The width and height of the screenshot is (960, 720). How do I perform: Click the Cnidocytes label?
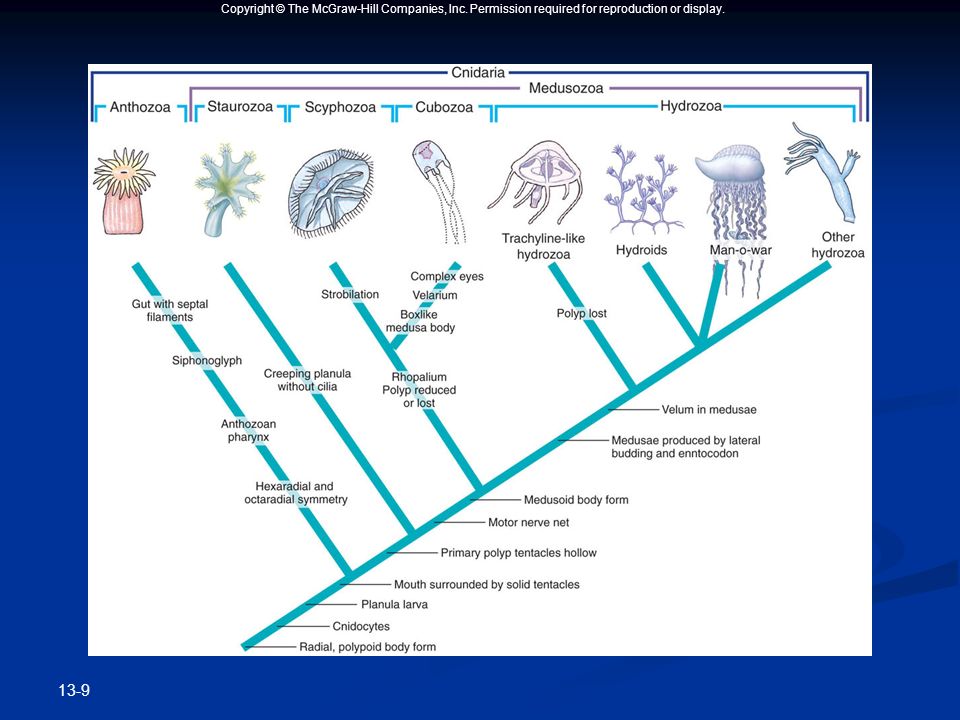[361, 626]
